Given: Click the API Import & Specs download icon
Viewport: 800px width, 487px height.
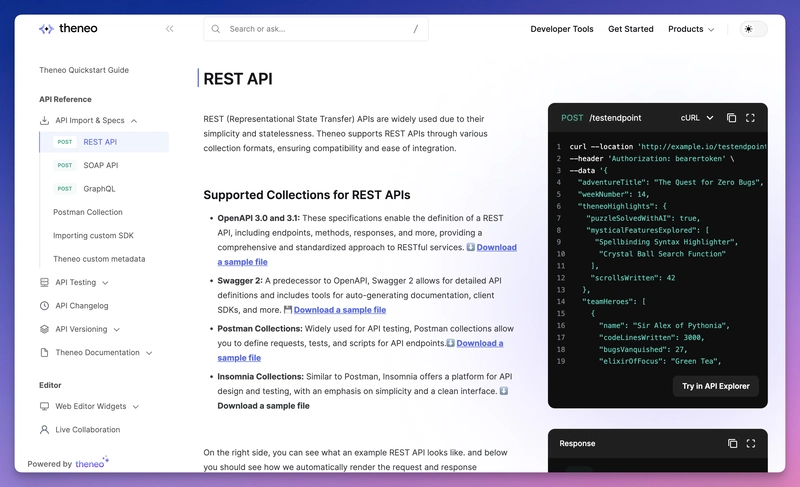Looking at the screenshot, I should [x=44, y=121].
